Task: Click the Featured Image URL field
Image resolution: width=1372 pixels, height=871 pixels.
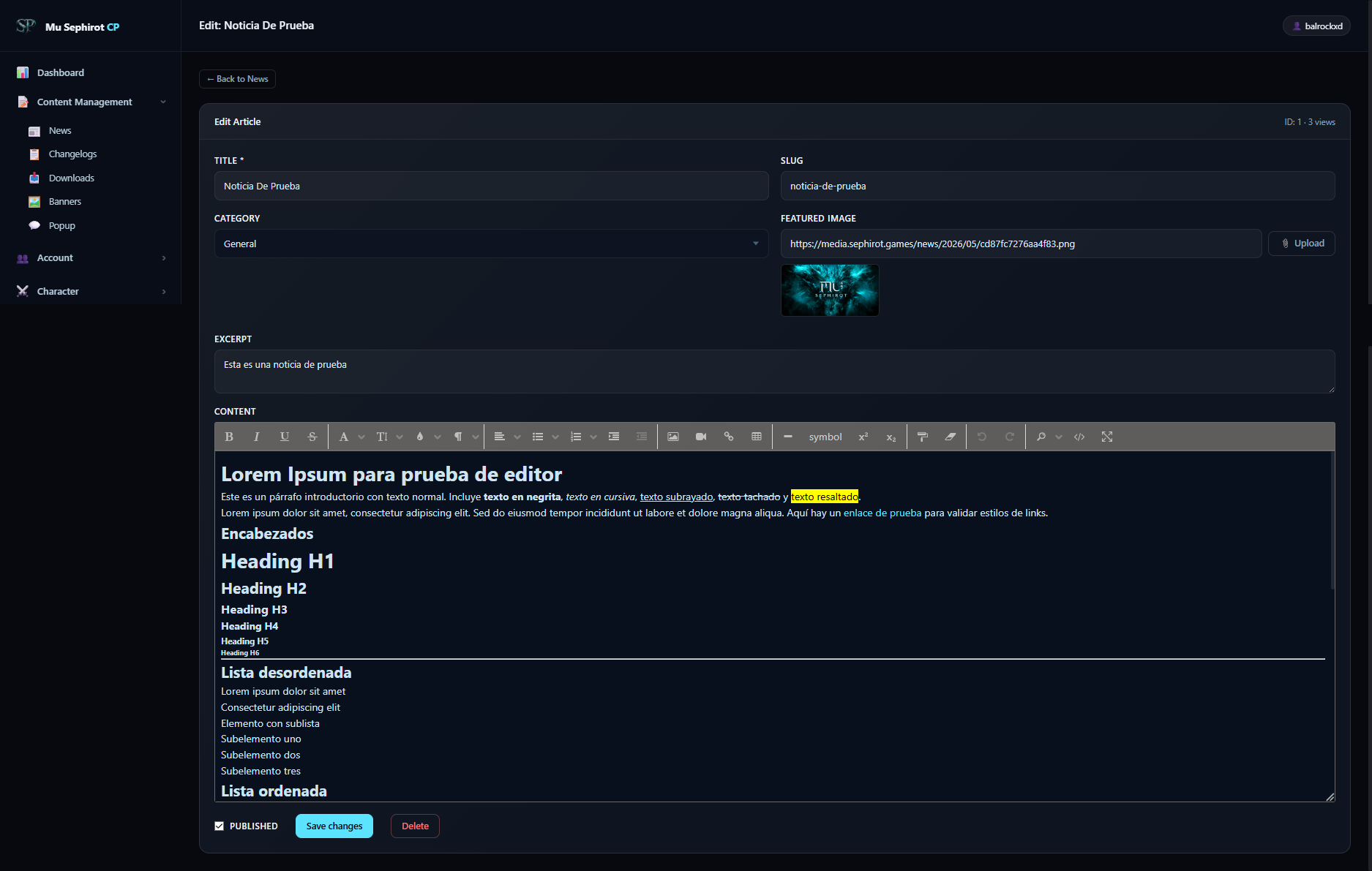Action: click(1021, 244)
